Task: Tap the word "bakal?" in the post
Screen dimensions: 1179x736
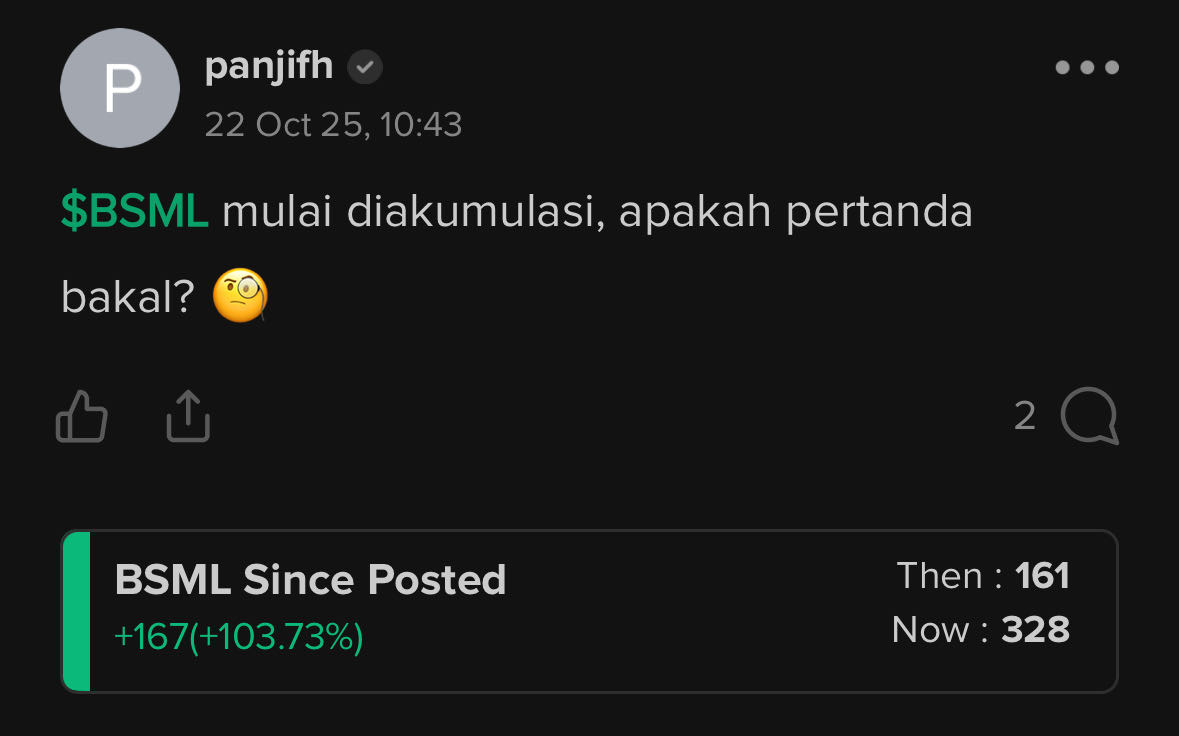Action: (x=128, y=298)
